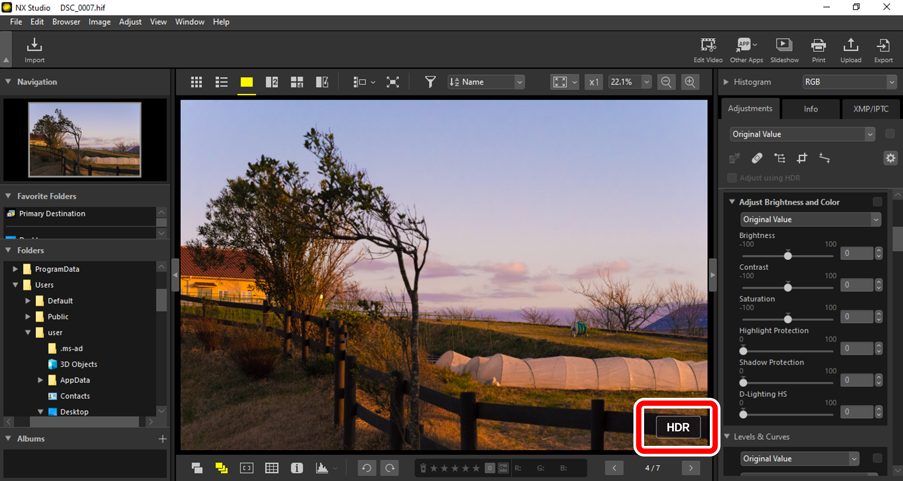Click the filter funnel icon
The image size is (903, 481).
(430, 82)
